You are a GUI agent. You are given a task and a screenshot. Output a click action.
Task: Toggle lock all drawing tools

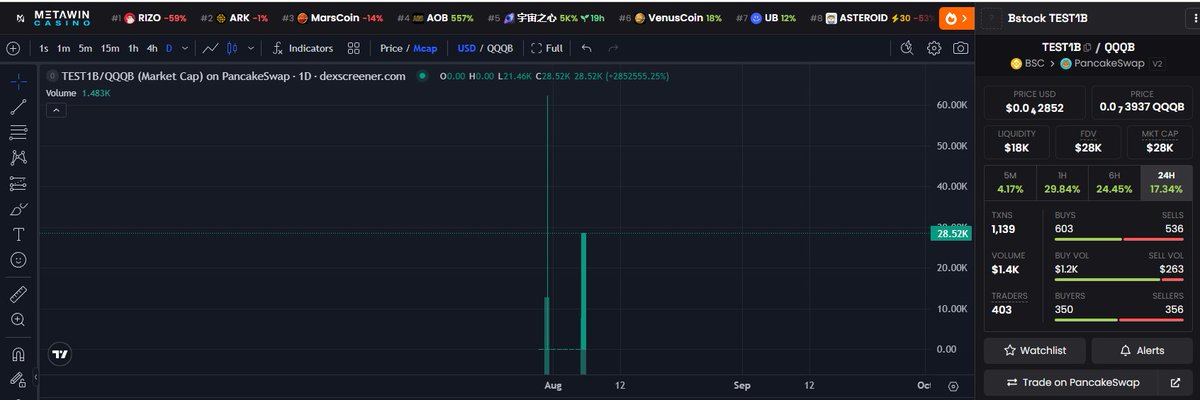(18, 380)
